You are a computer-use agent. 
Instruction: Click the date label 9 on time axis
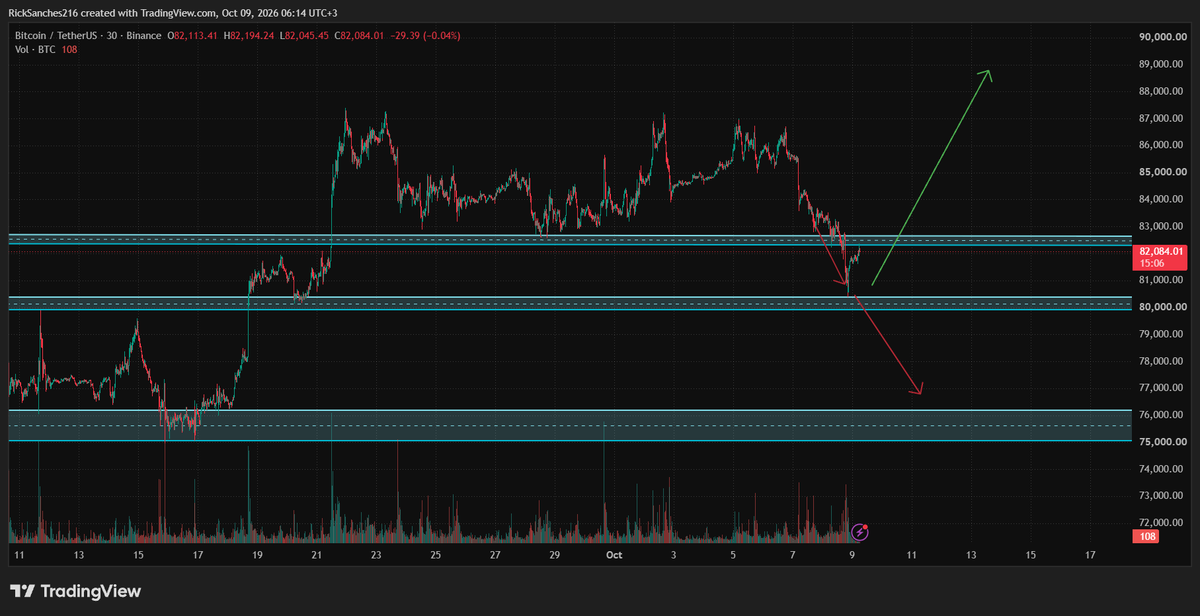[852, 554]
